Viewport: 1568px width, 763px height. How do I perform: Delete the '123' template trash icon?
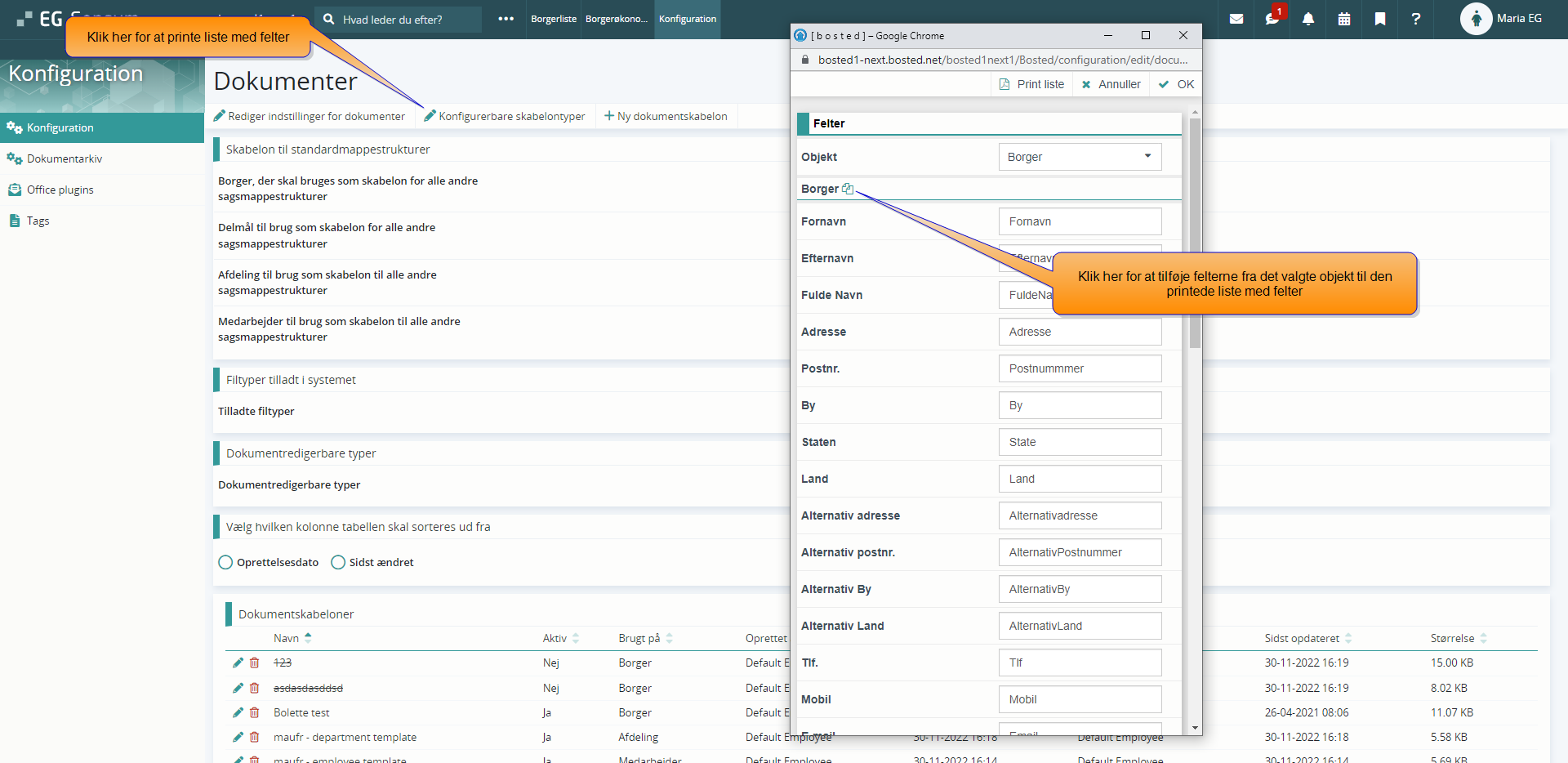tap(255, 663)
